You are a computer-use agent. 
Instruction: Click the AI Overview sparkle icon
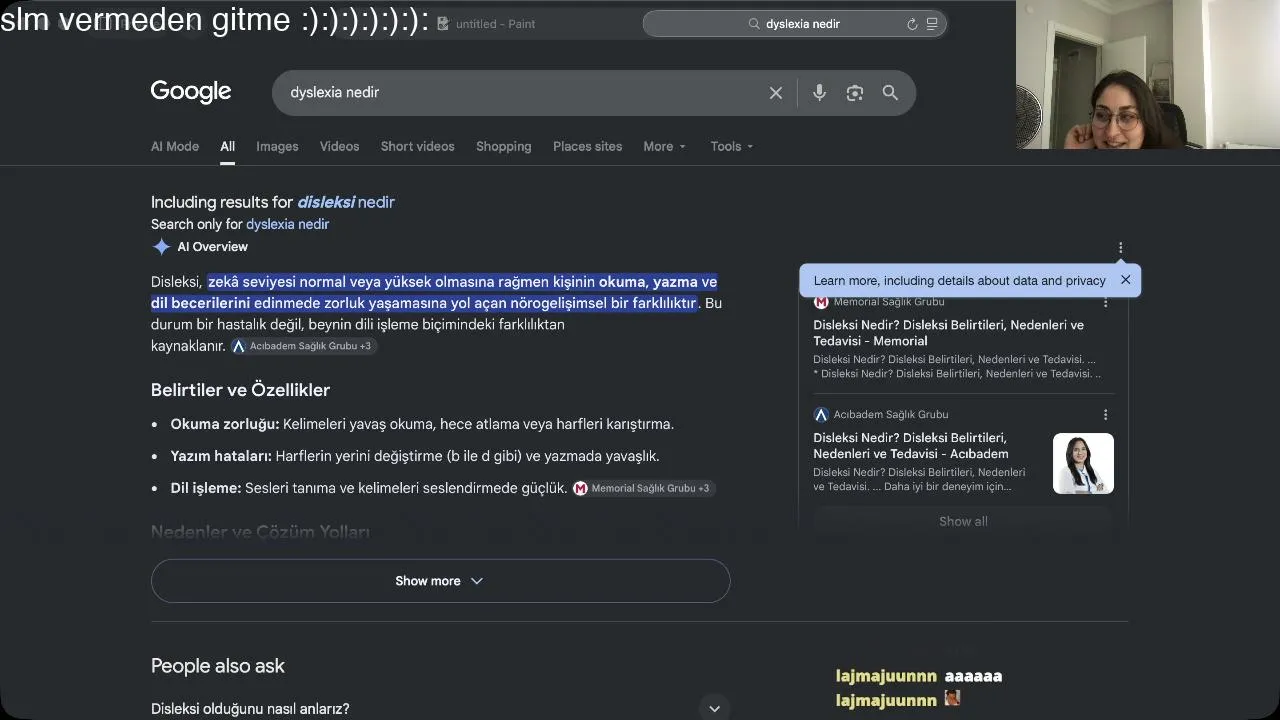[161, 247]
